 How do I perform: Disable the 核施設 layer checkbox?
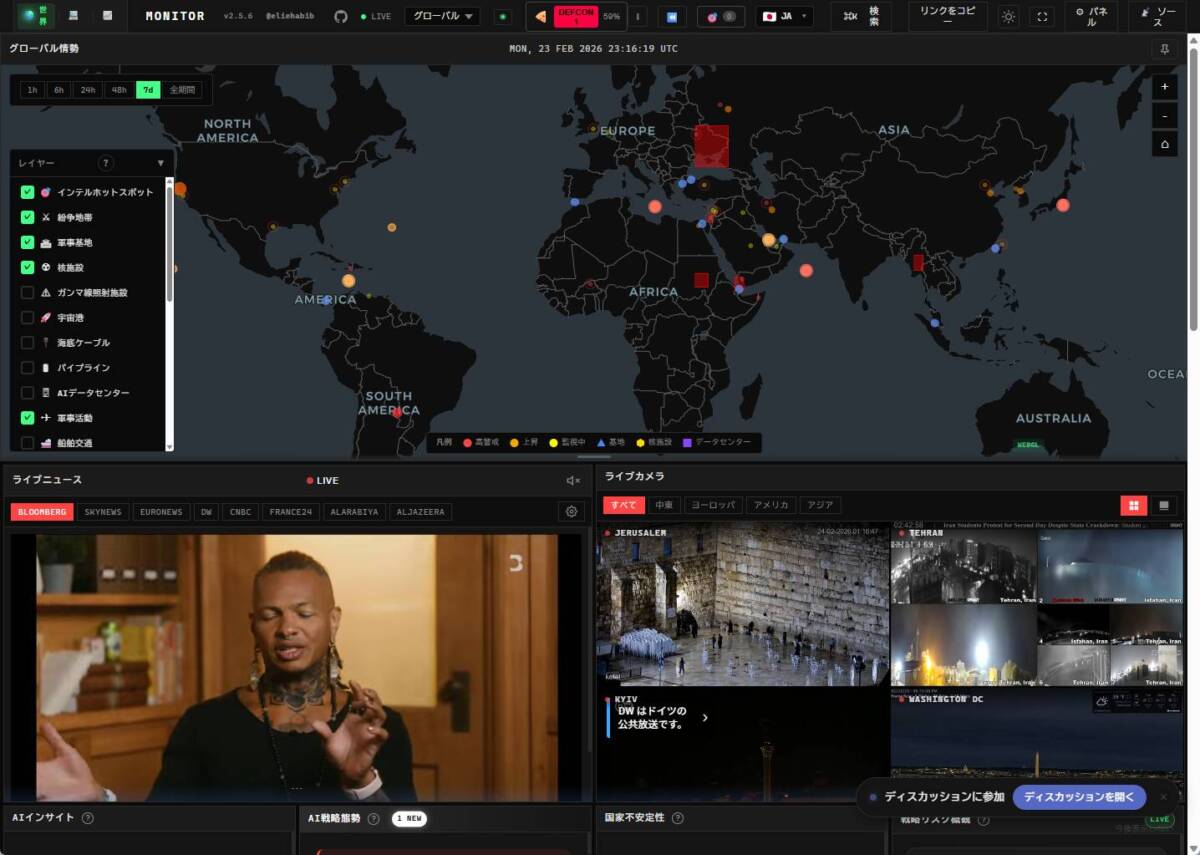pyautogui.click(x=27, y=267)
